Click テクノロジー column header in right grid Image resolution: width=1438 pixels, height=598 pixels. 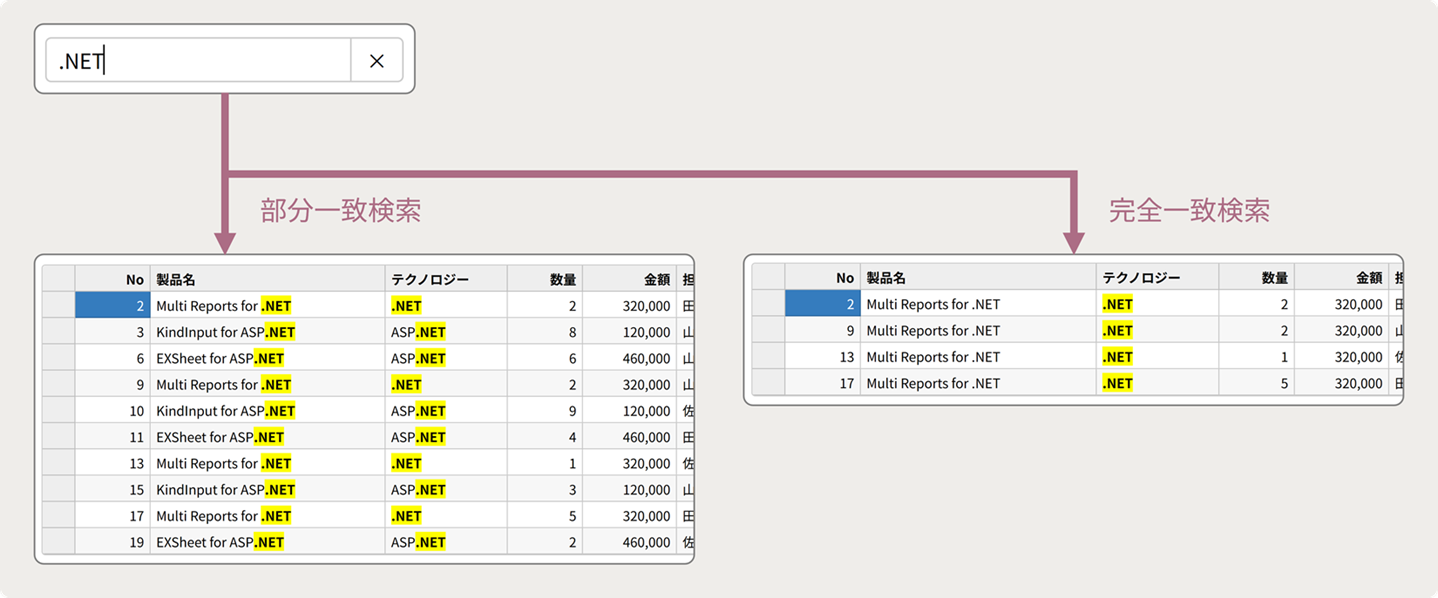(1157, 278)
